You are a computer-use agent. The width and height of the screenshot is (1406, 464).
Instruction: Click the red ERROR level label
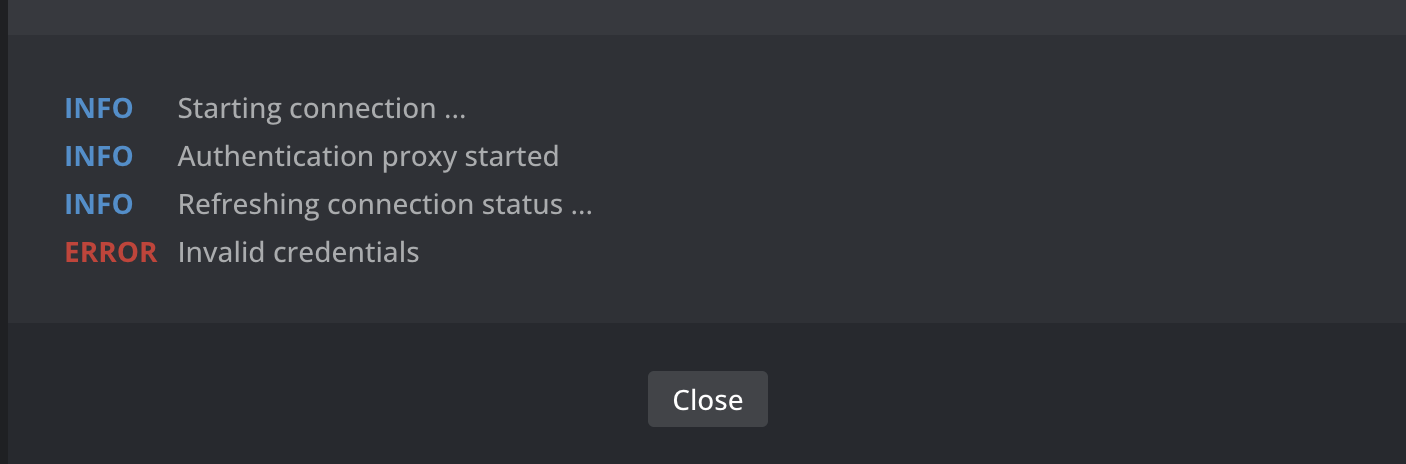tap(111, 253)
